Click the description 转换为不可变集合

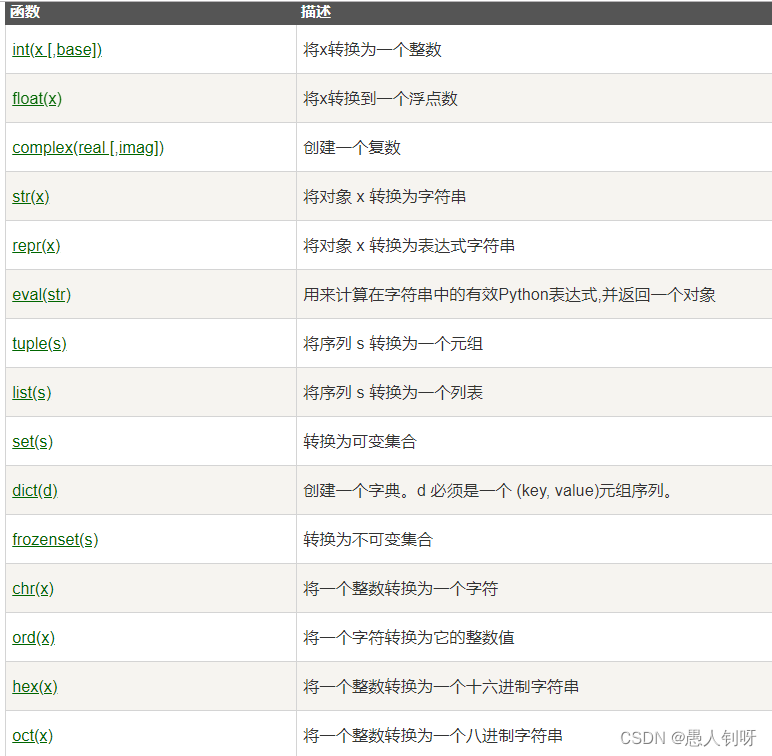tap(368, 539)
